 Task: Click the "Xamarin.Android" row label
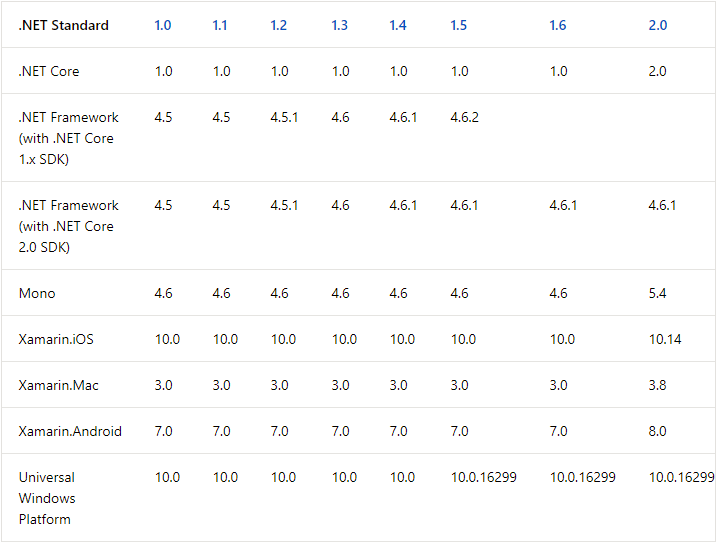[x=70, y=431]
